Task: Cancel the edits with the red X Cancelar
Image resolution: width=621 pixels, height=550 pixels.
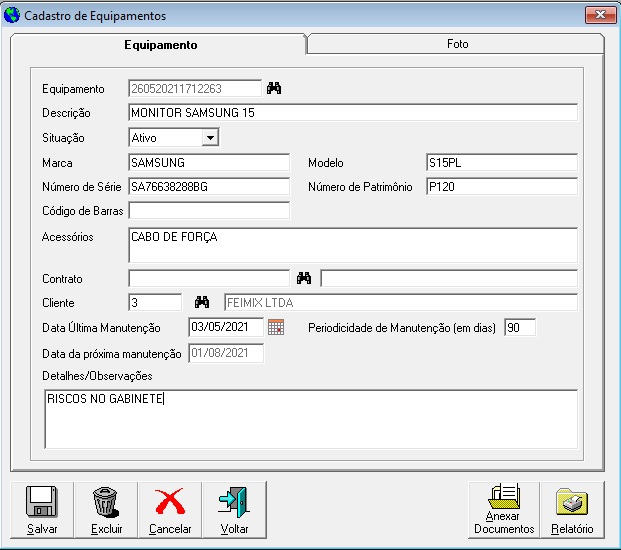Action: click(170, 510)
